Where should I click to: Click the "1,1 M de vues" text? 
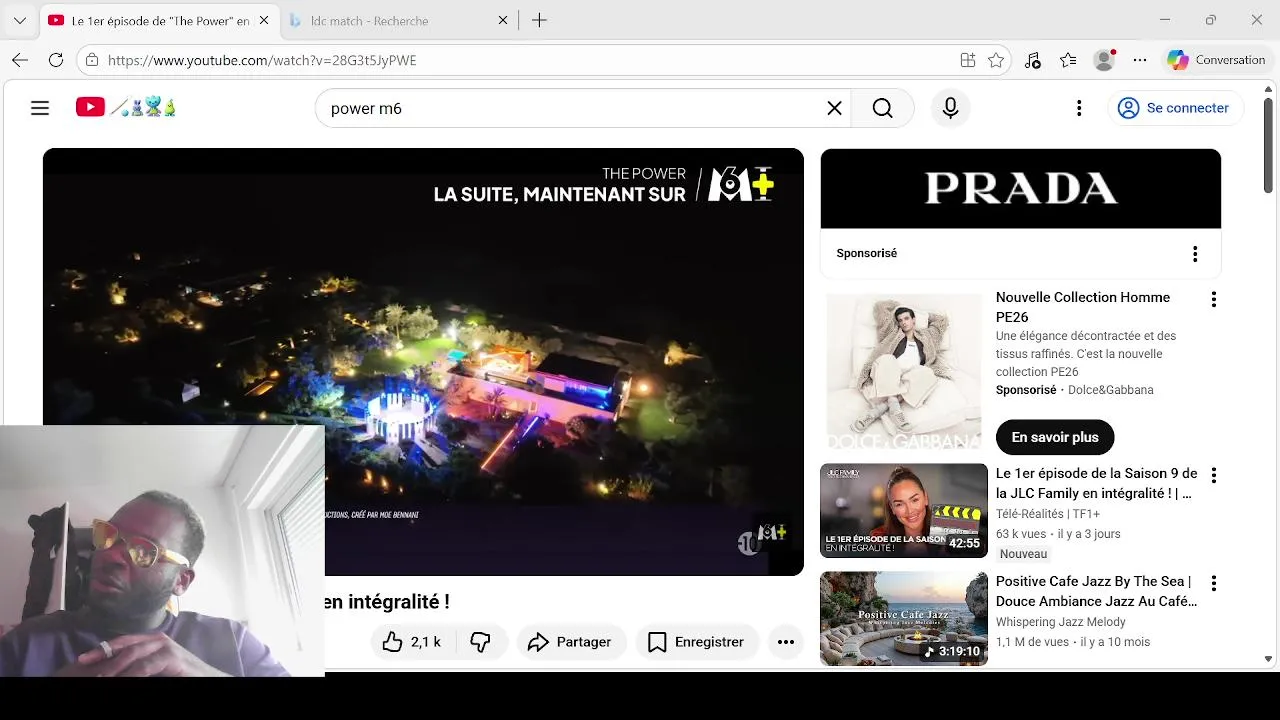pos(1032,642)
